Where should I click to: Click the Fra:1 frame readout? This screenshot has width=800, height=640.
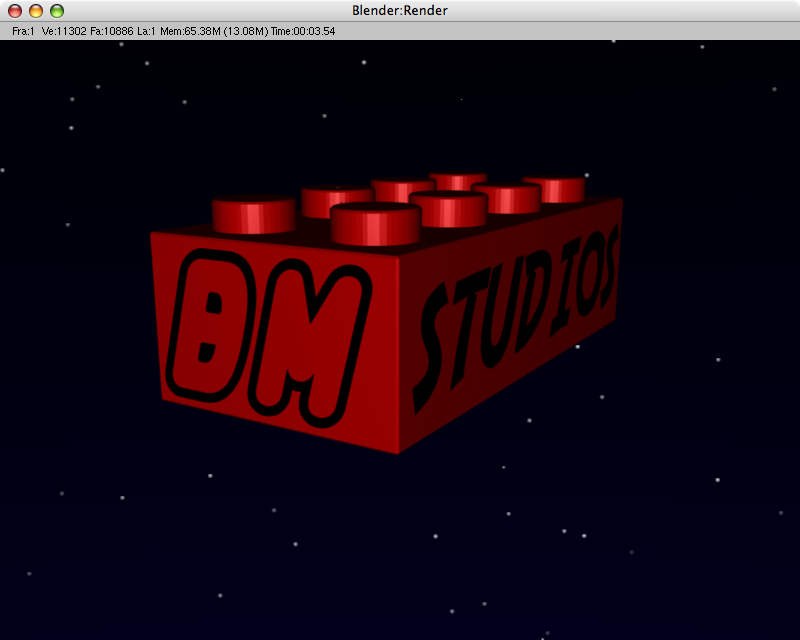23,32
